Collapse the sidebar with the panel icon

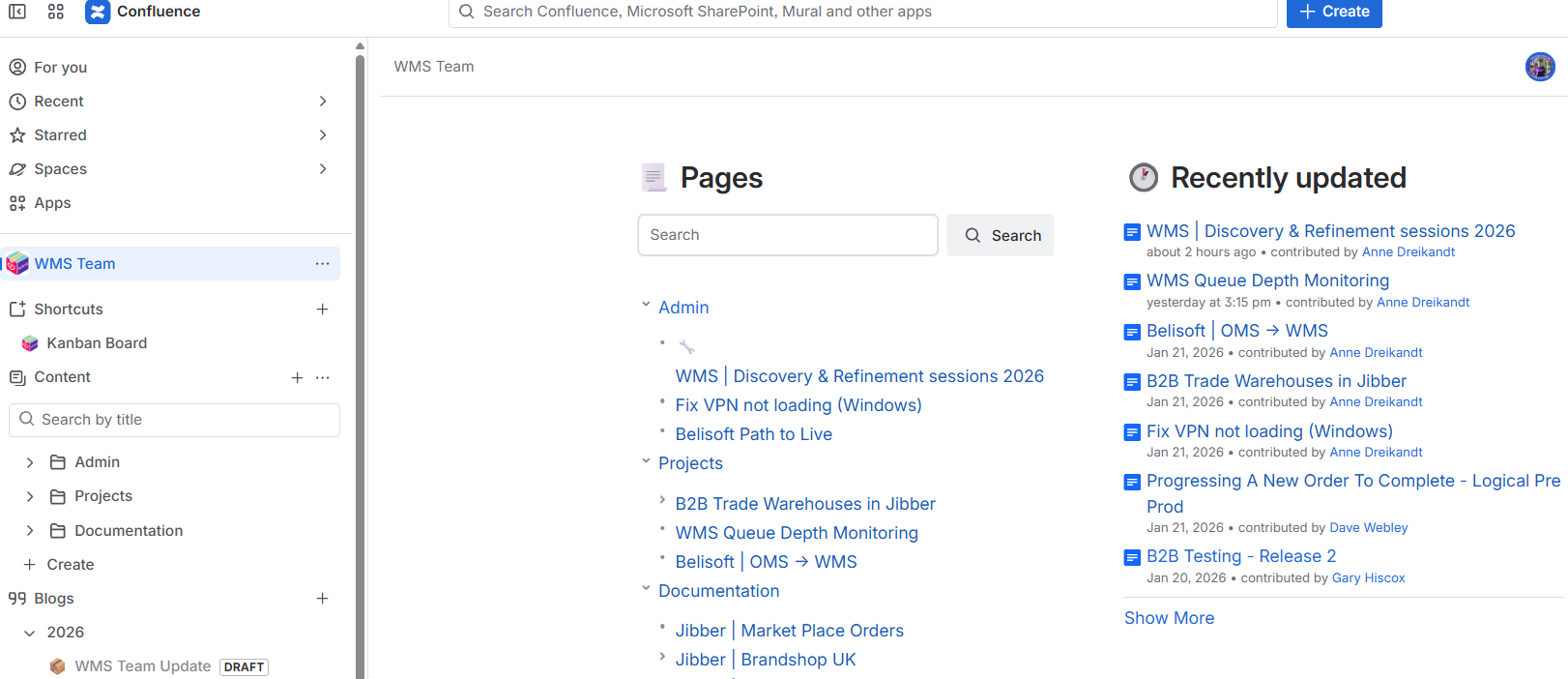[17, 12]
